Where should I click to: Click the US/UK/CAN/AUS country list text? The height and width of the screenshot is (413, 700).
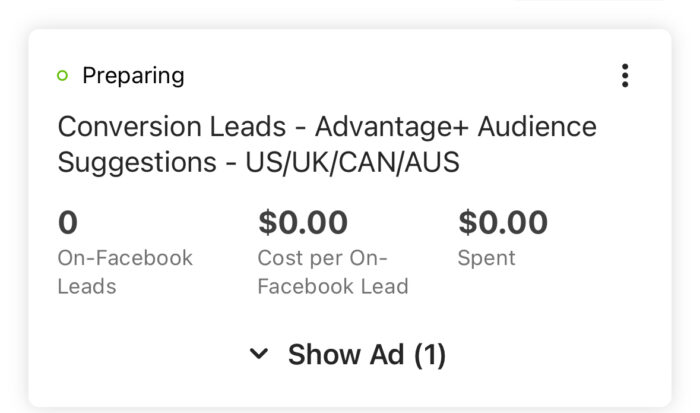(352, 162)
